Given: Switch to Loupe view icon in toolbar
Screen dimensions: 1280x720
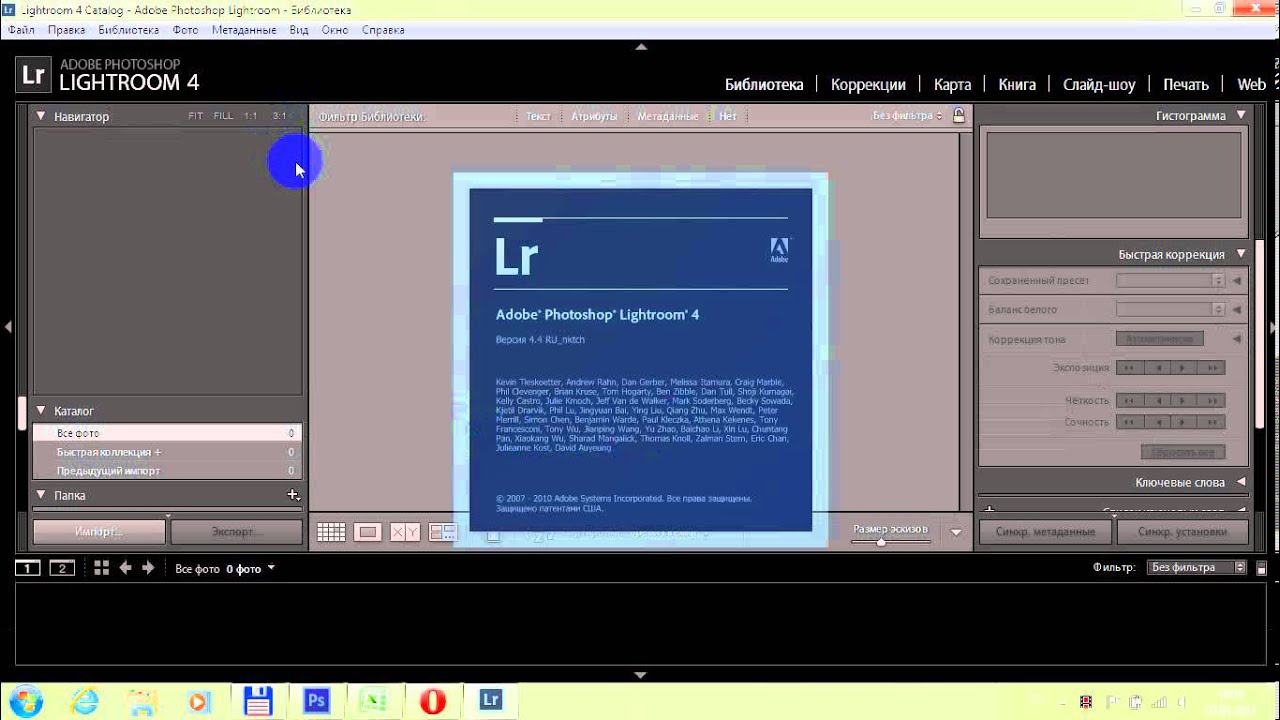Looking at the screenshot, I should tap(368, 533).
